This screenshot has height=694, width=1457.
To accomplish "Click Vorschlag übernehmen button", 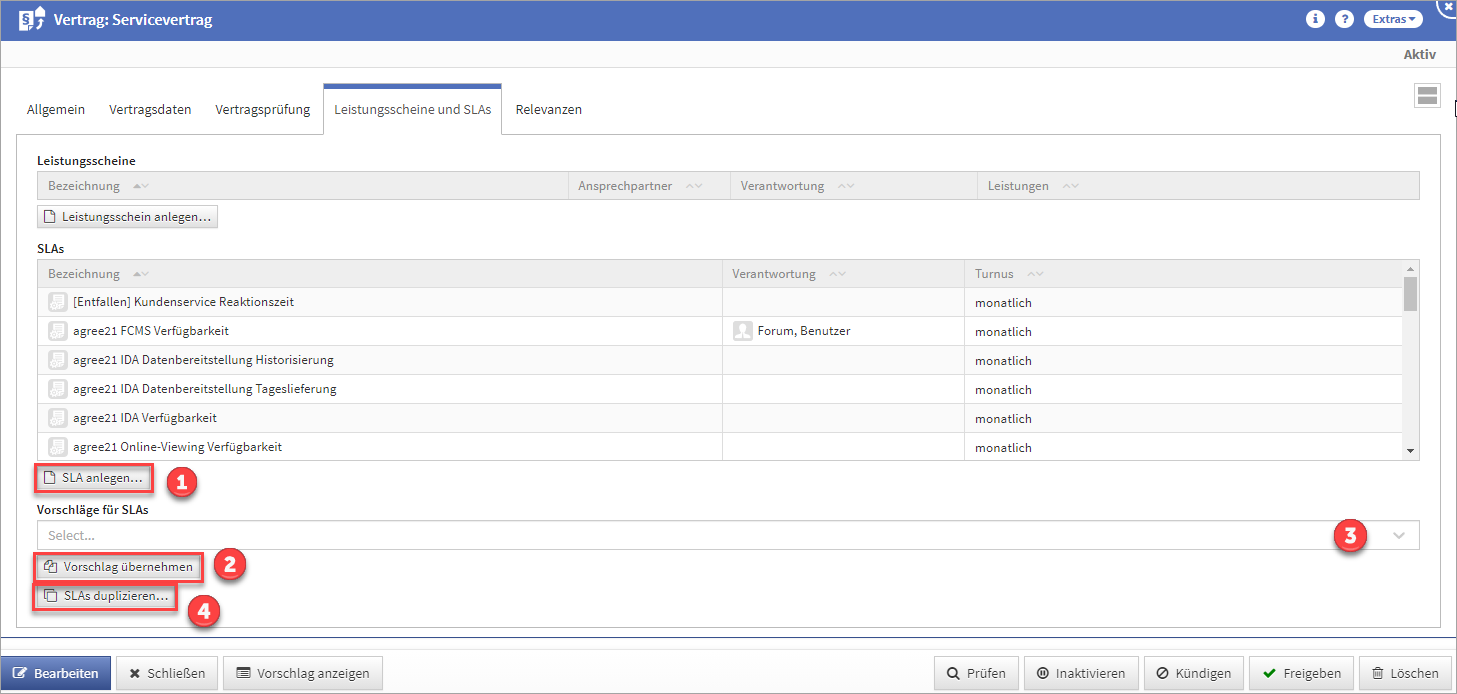I will pos(119,567).
